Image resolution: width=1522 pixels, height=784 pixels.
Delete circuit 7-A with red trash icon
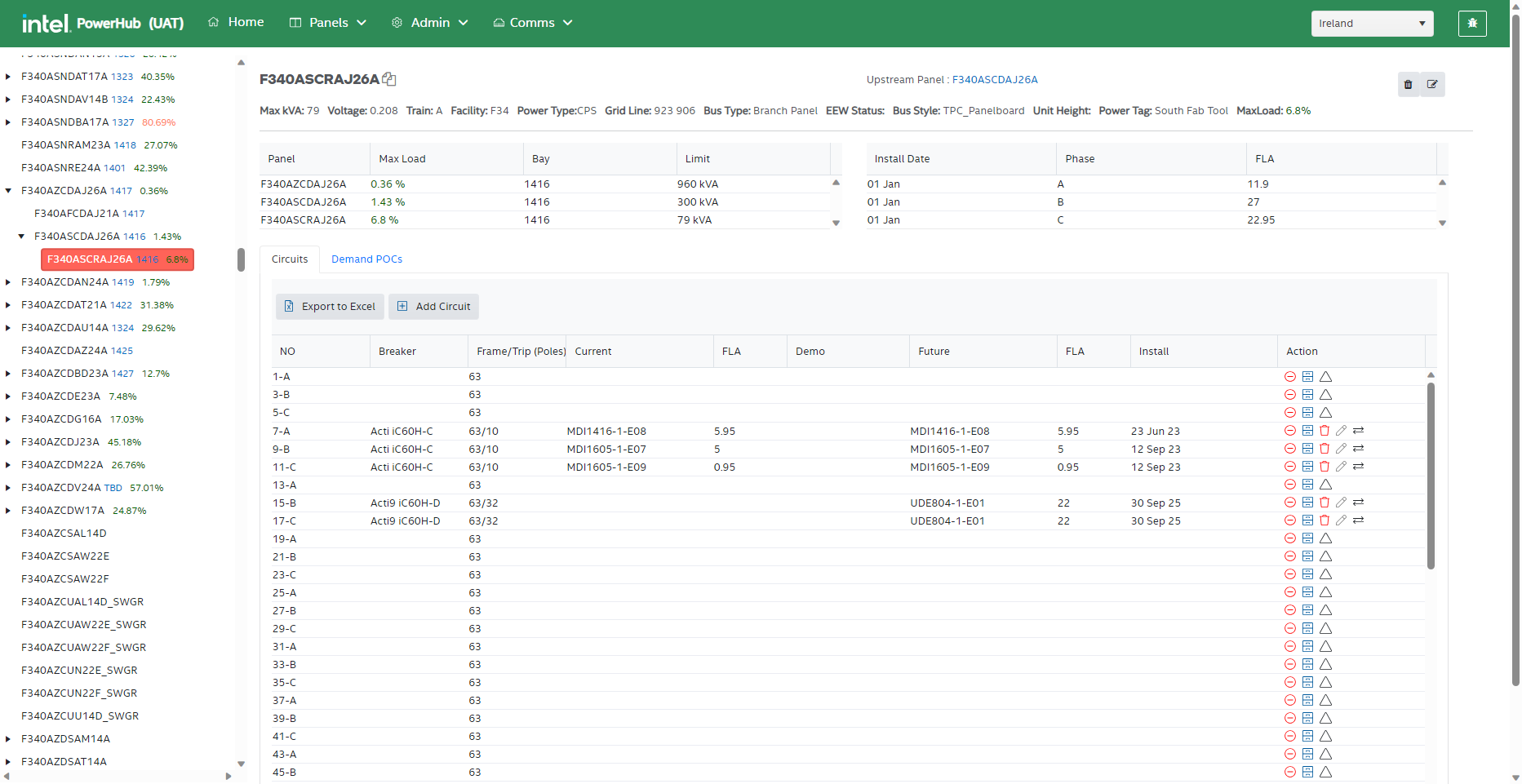1325,431
